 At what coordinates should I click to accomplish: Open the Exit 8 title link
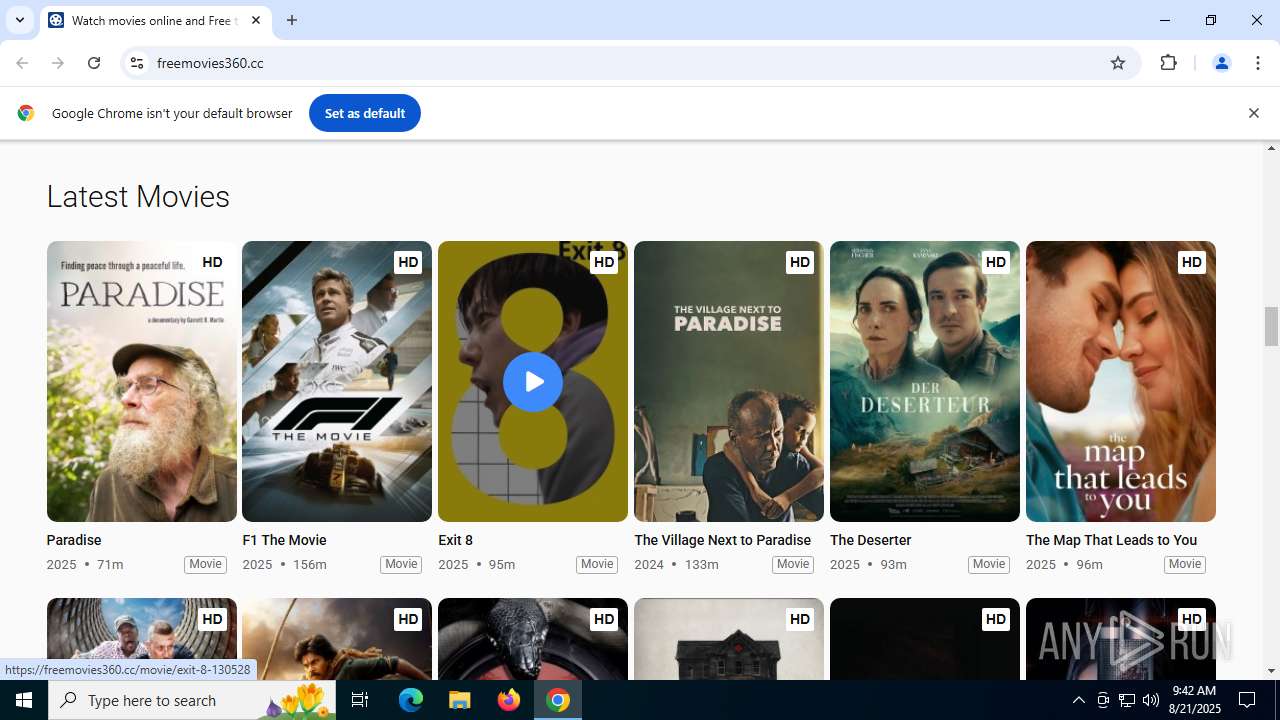click(456, 540)
